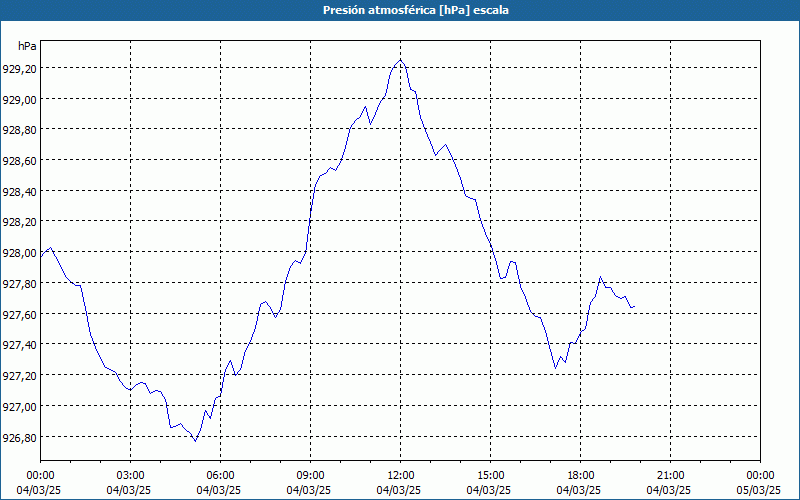Click the 05/03/25 date label

point(760,490)
